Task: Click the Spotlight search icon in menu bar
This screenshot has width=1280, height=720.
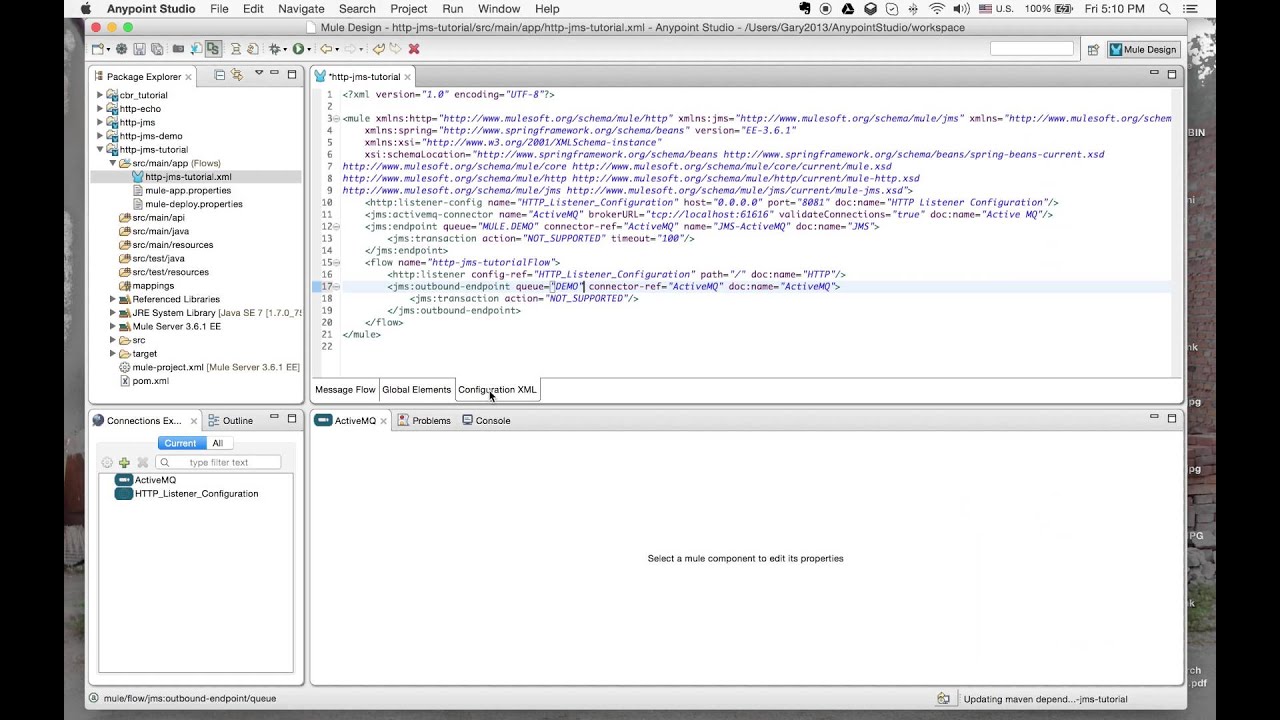Action: [1165, 9]
